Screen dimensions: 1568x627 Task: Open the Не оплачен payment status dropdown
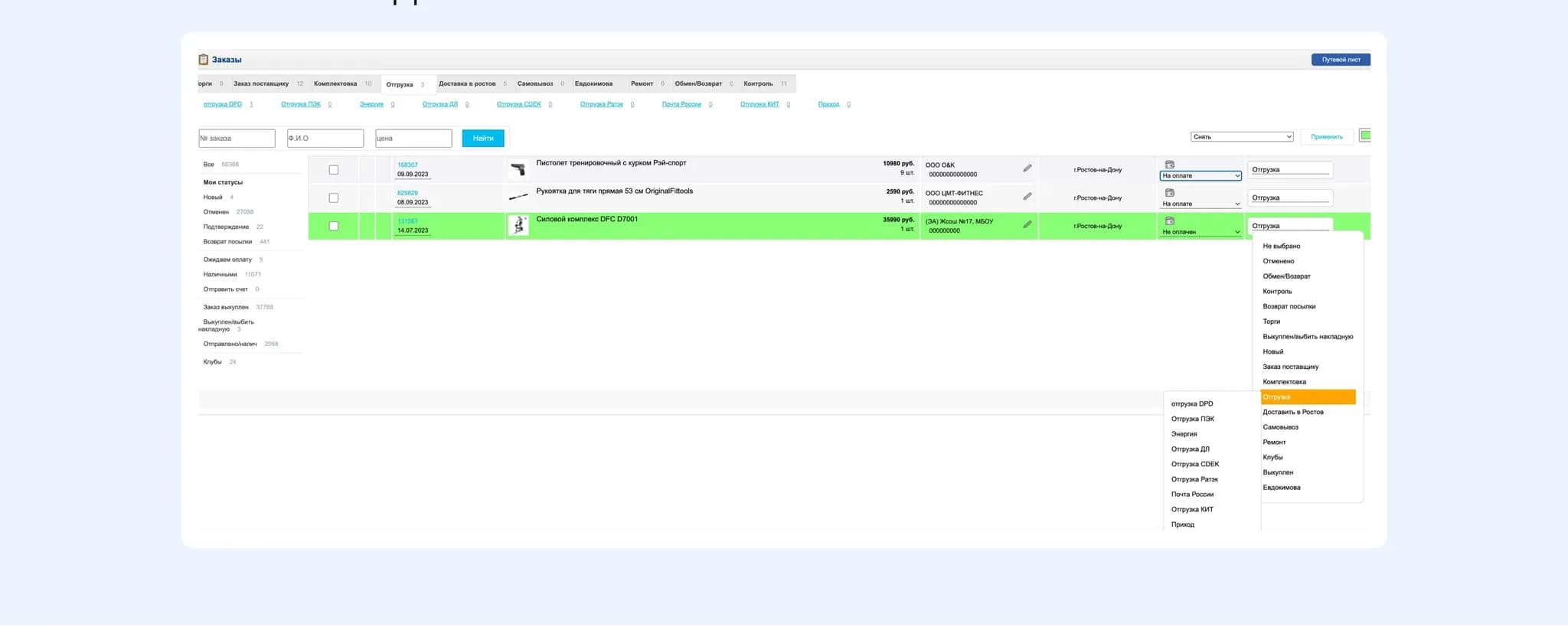click(1200, 232)
